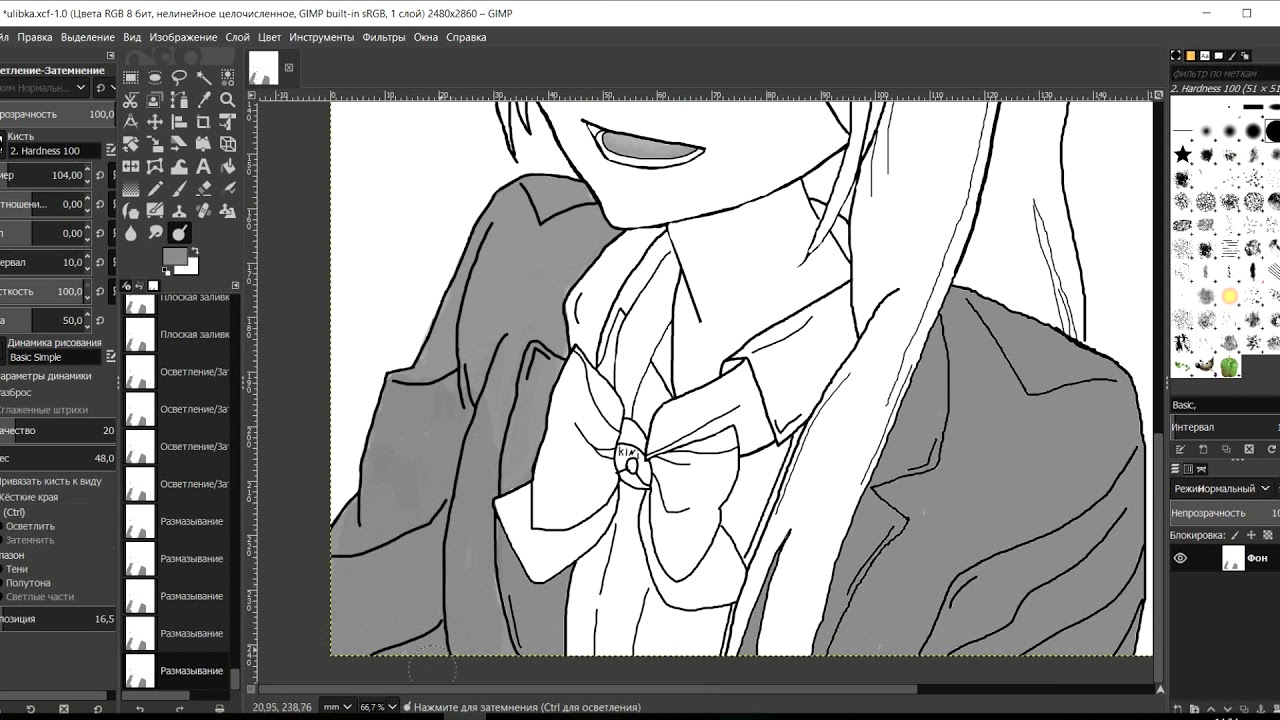Choose the Warp Transform tool
This screenshot has height=720, width=1280.
pyautogui.click(x=179, y=166)
